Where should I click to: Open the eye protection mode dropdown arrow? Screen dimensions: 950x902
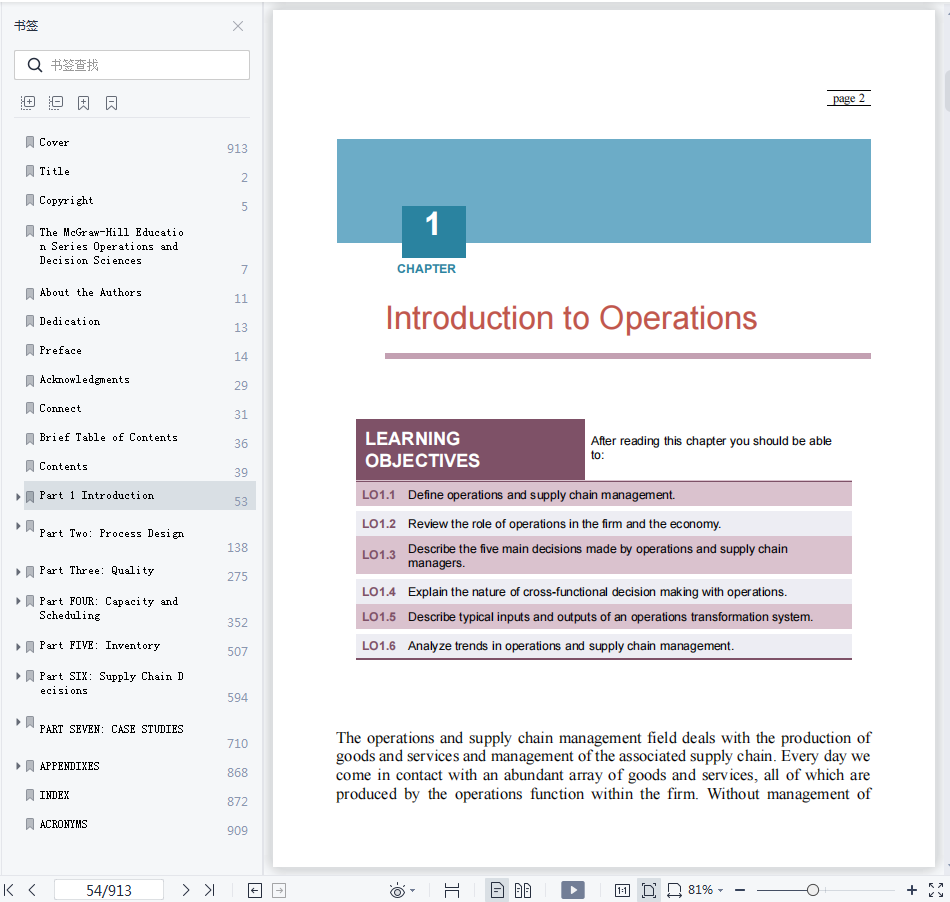[x=413, y=890]
